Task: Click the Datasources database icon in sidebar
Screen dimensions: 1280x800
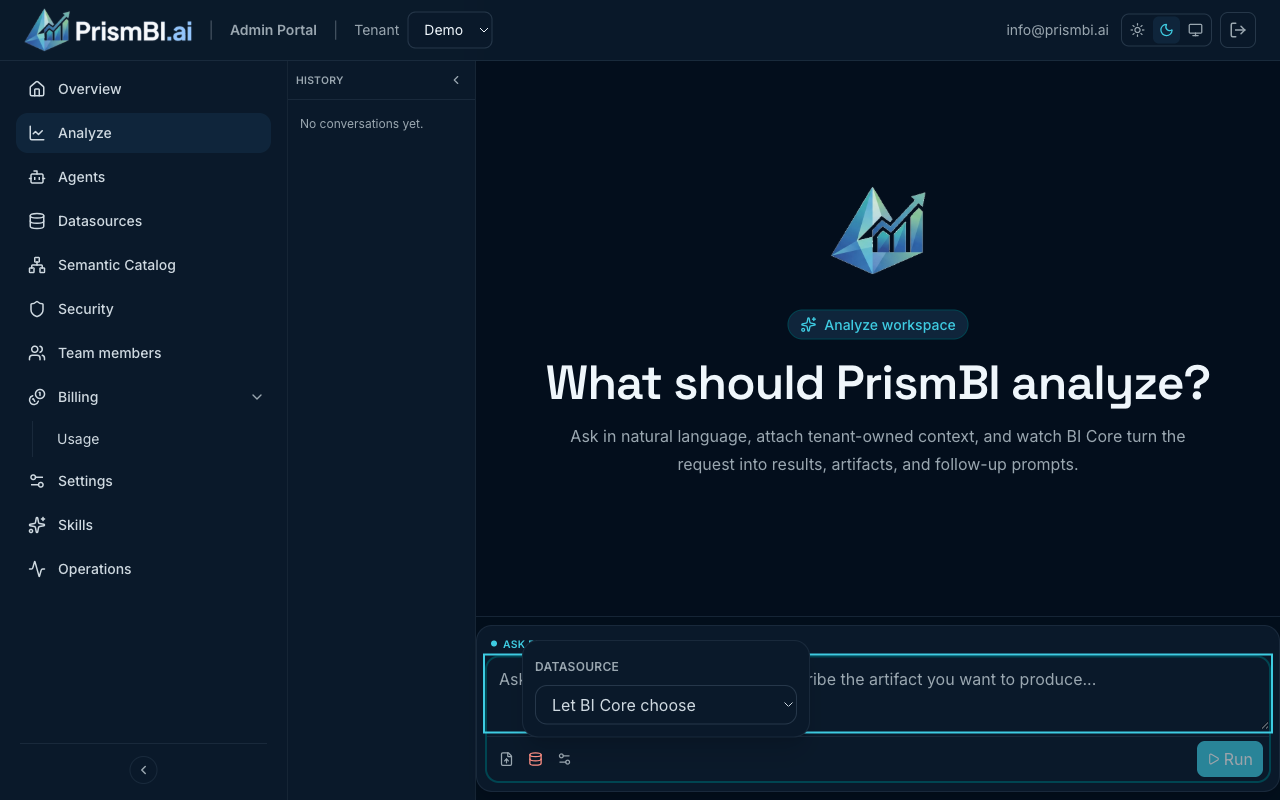Action: coord(37,221)
